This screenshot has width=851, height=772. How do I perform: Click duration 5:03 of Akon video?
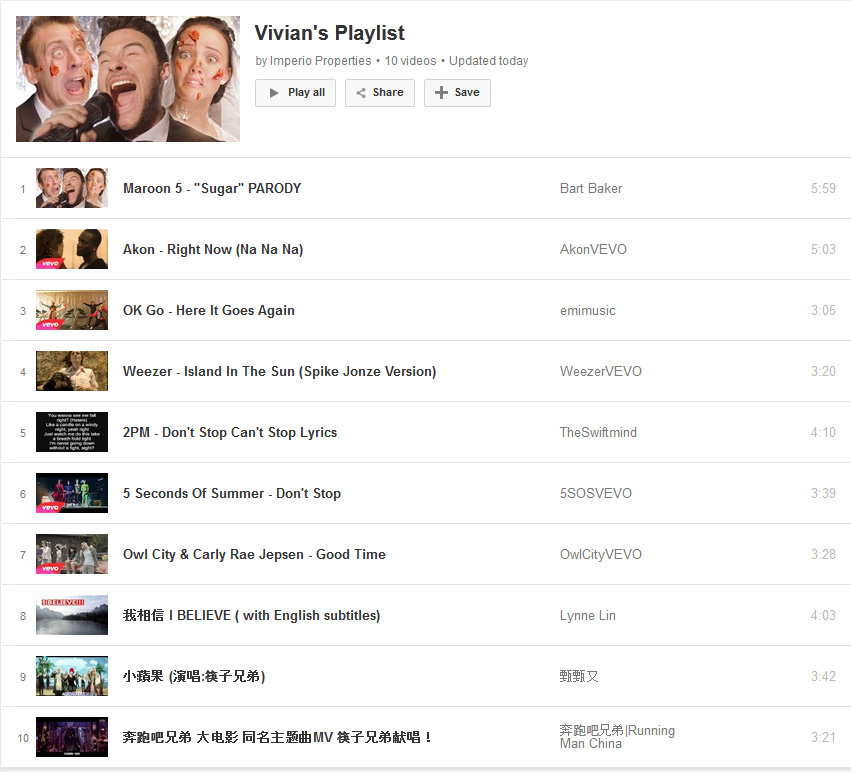click(823, 249)
